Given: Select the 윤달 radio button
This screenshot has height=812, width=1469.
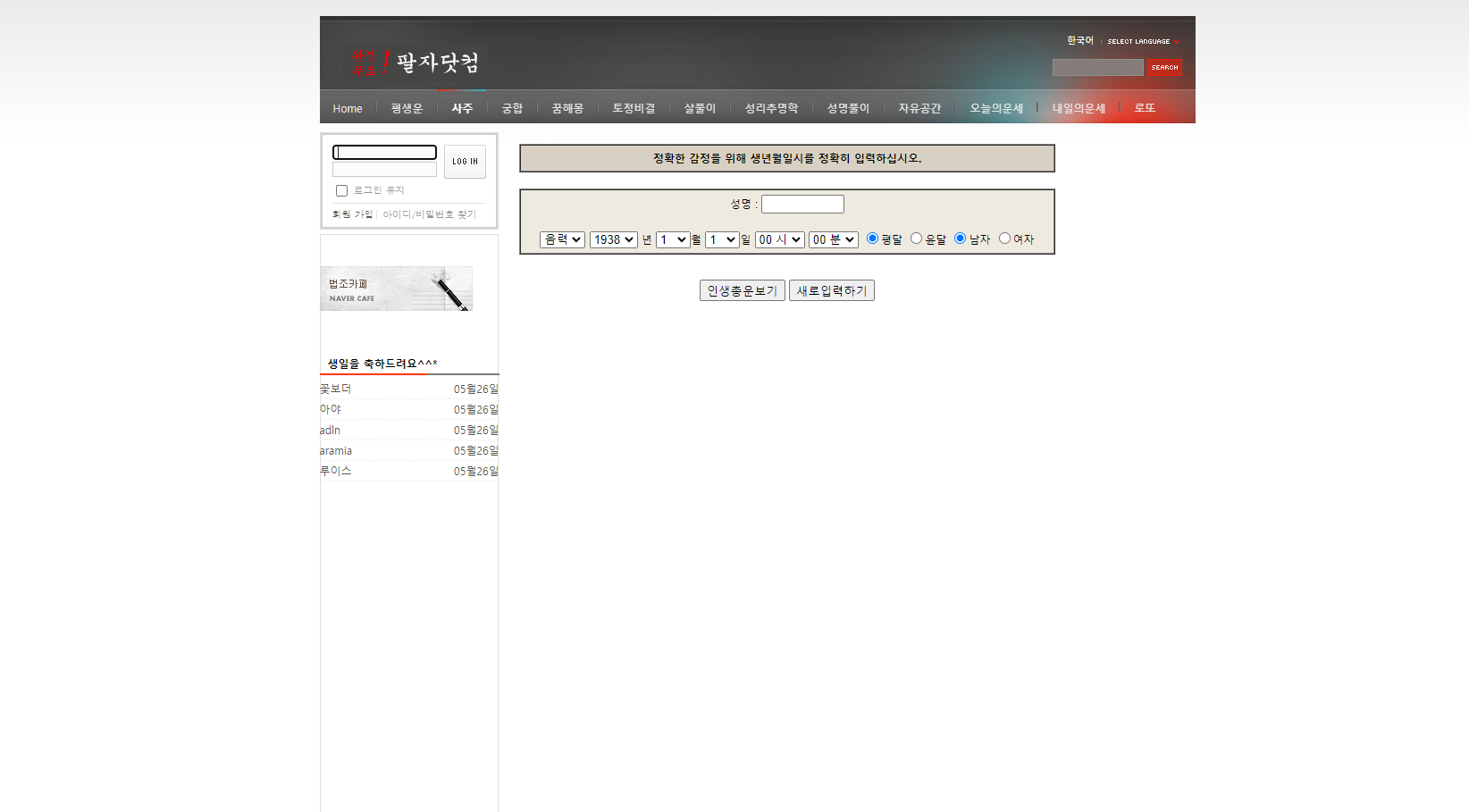Looking at the screenshot, I should tap(916, 239).
